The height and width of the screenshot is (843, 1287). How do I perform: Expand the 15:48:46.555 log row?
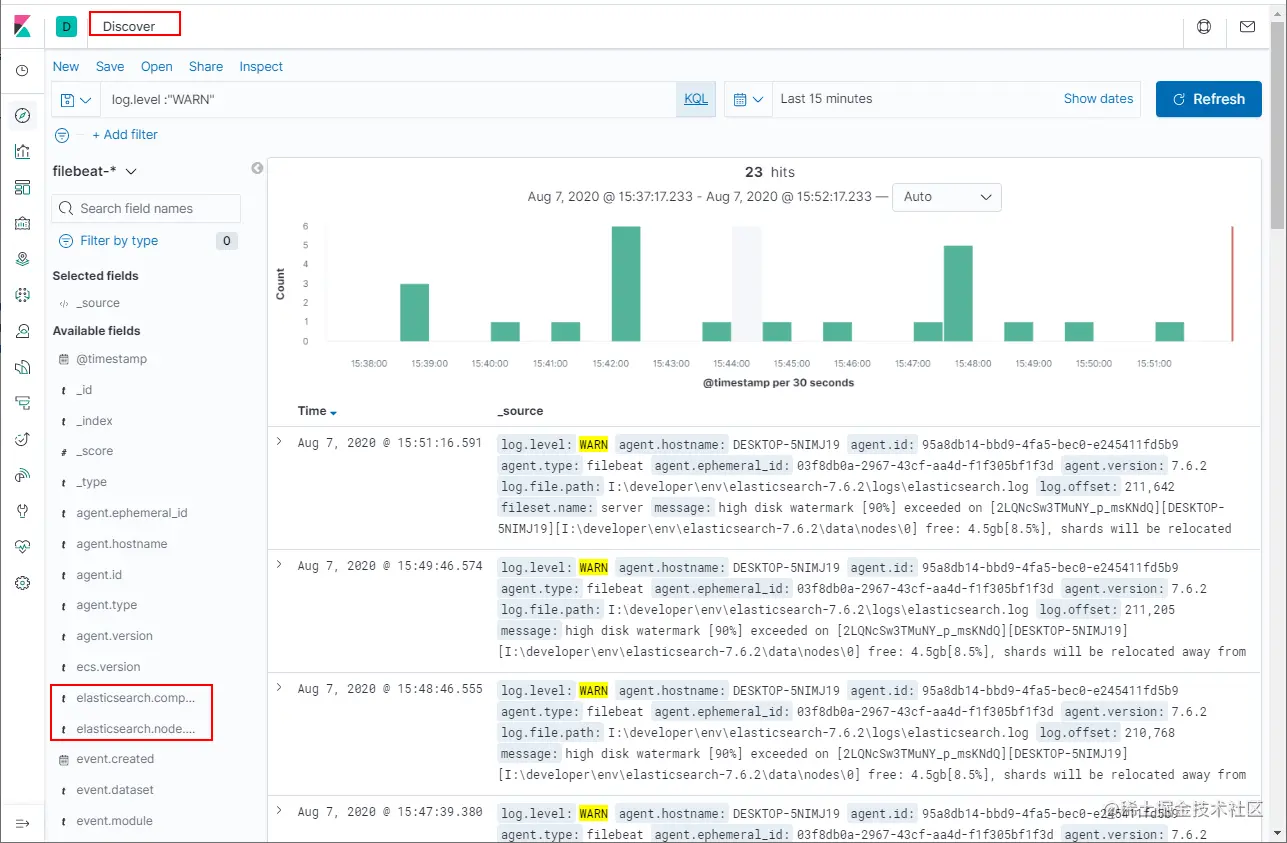pos(279,688)
